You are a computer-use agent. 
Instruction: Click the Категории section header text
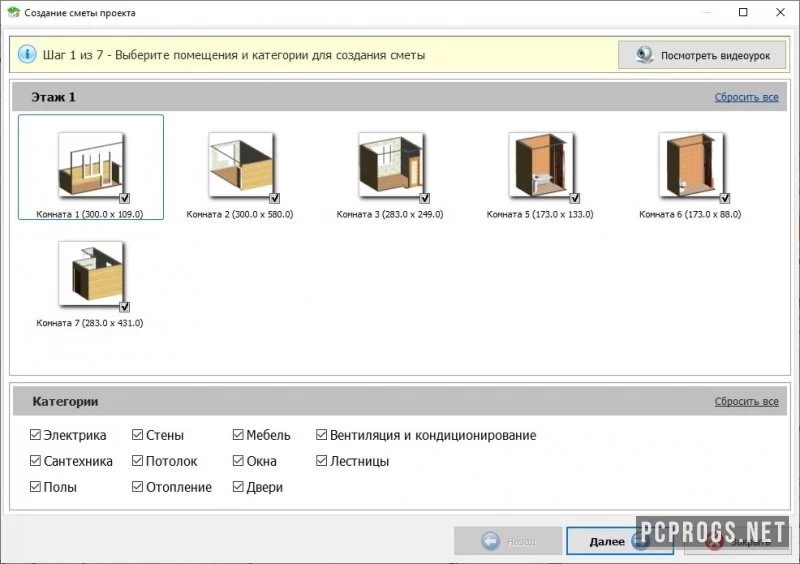point(65,402)
